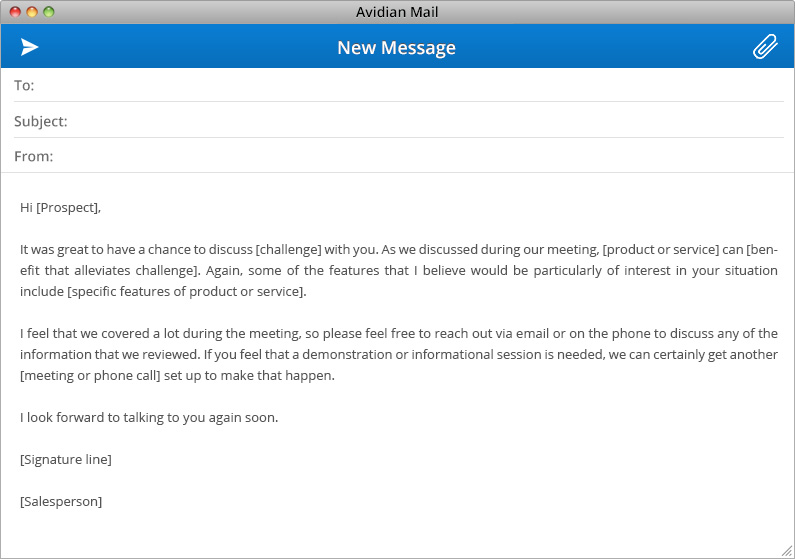Click the Send message paper plane icon
The height and width of the screenshot is (559, 795).
30,47
